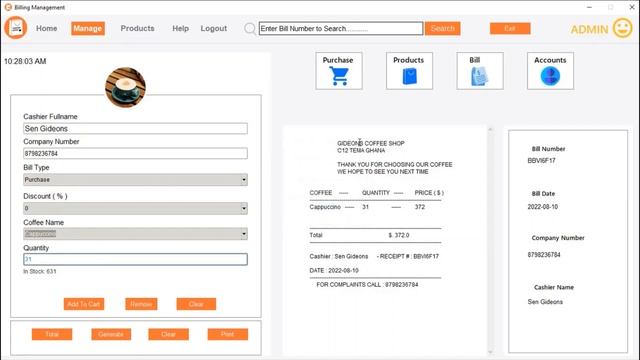The width and height of the screenshot is (640, 360).
Task: Go to the Home menu
Action: (47, 28)
